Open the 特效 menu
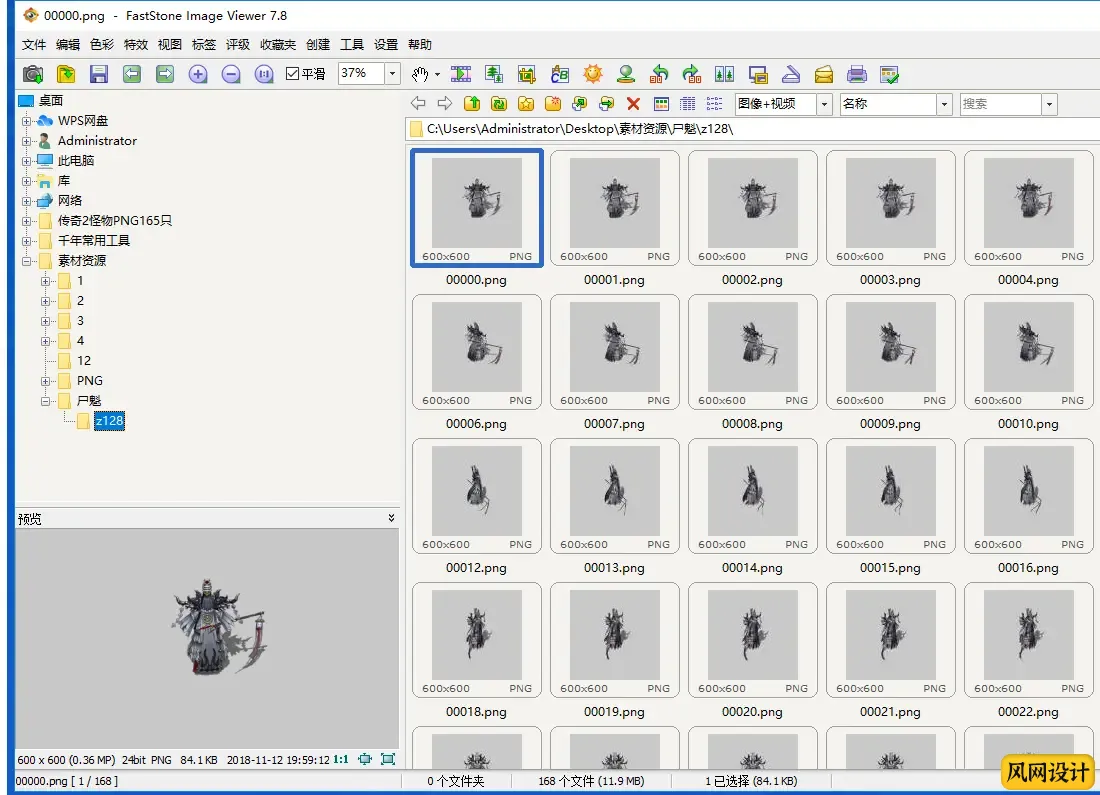The image size is (1100, 795). [x=135, y=45]
